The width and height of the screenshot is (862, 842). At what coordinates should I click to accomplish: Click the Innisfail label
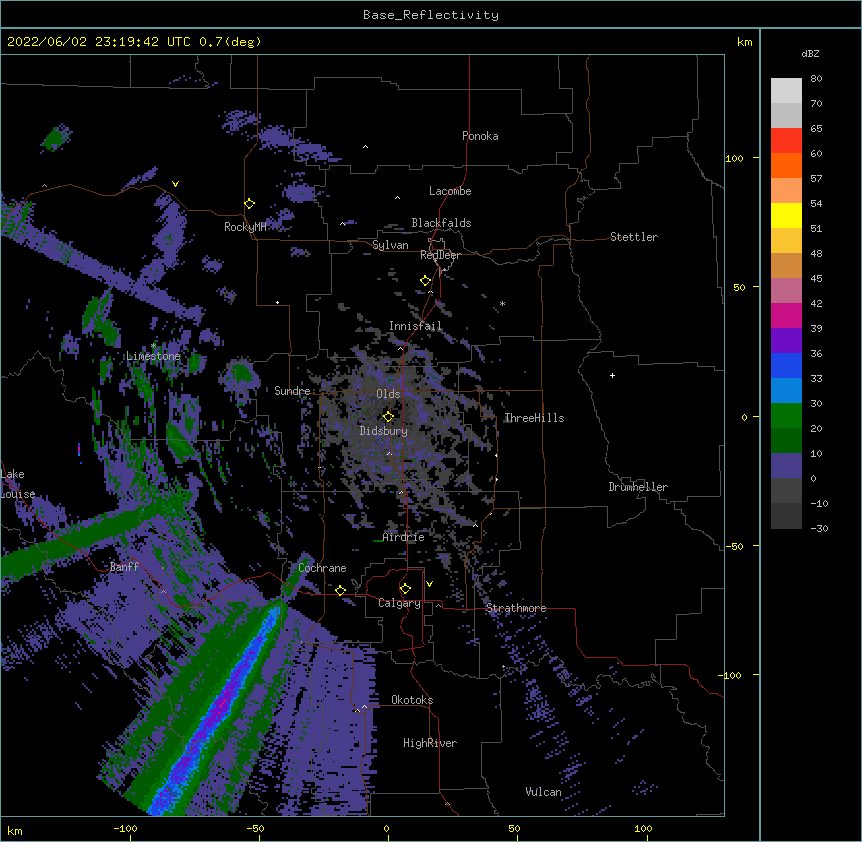tap(415, 326)
